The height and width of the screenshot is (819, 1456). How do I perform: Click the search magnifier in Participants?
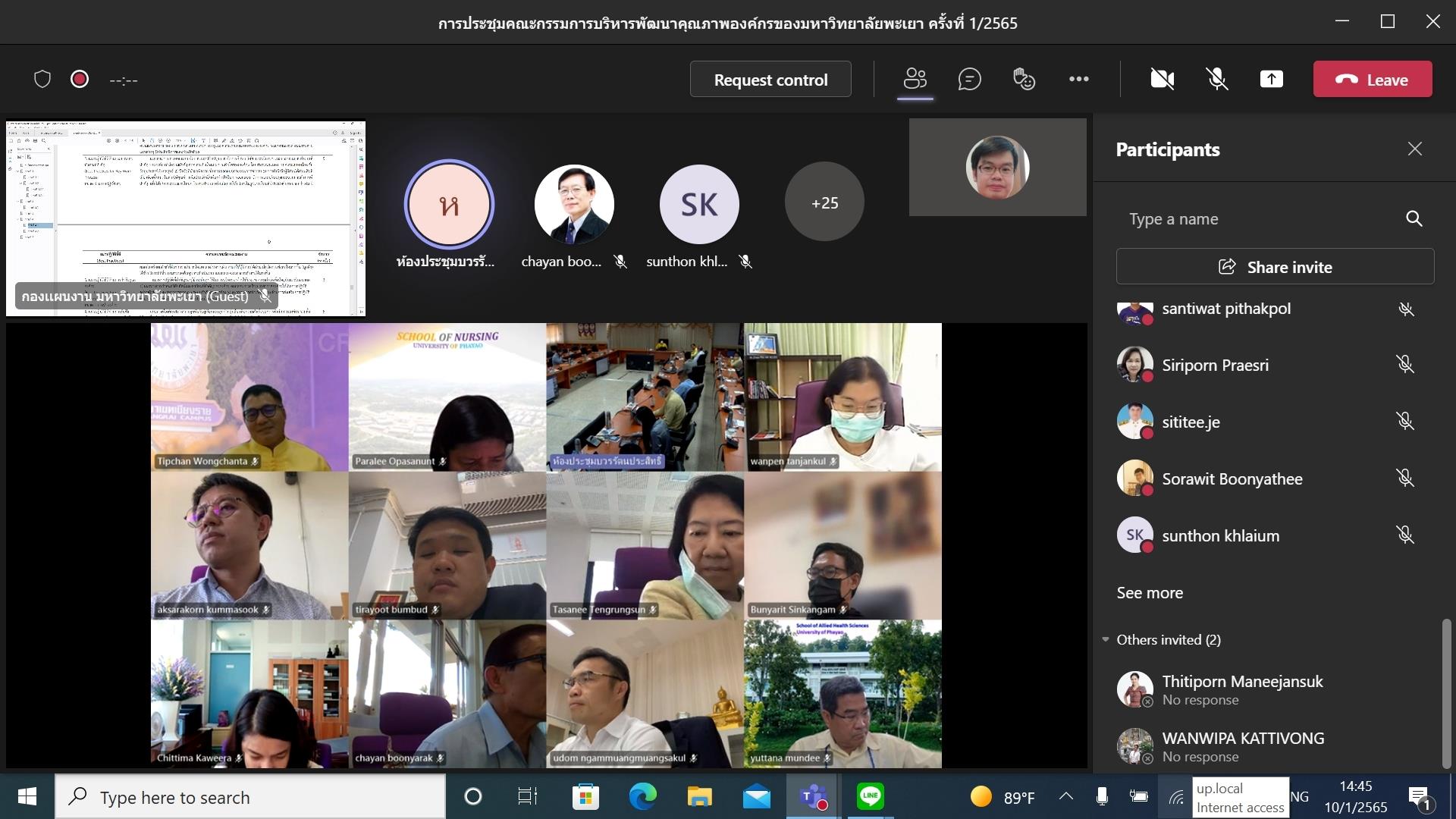click(1414, 218)
